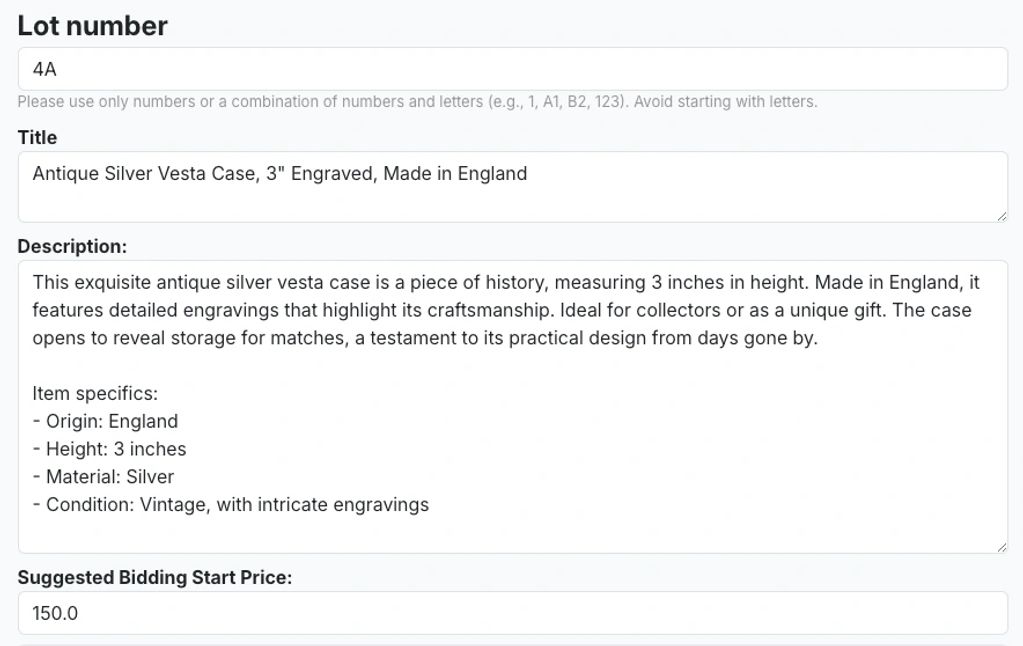Click the '- Condition: Vintage' description line
This screenshot has height=646, width=1023.
[230, 505]
